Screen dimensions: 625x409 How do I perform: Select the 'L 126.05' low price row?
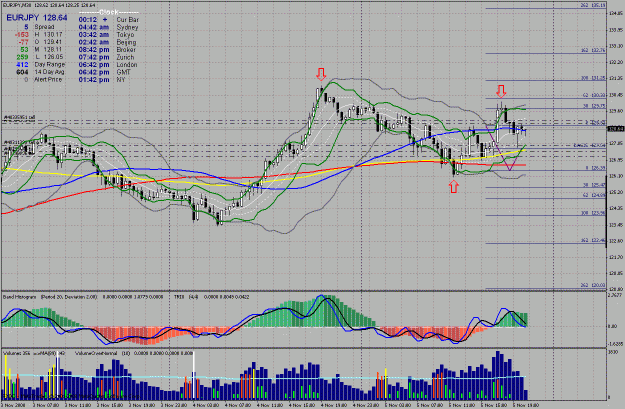(49, 57)
